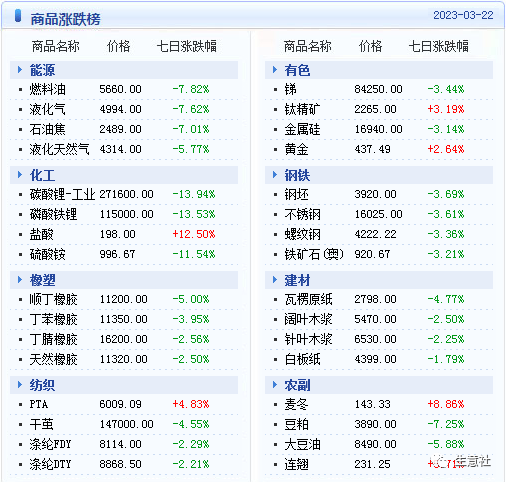Image resolution: width=506 pixels, height=482 pixels.
Task: Select the 涤纶FDY commodity name
Action: 50,444
